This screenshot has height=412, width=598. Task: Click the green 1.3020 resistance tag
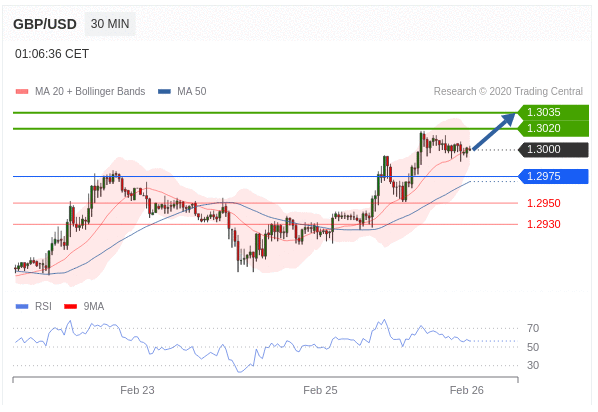[553, 129]
